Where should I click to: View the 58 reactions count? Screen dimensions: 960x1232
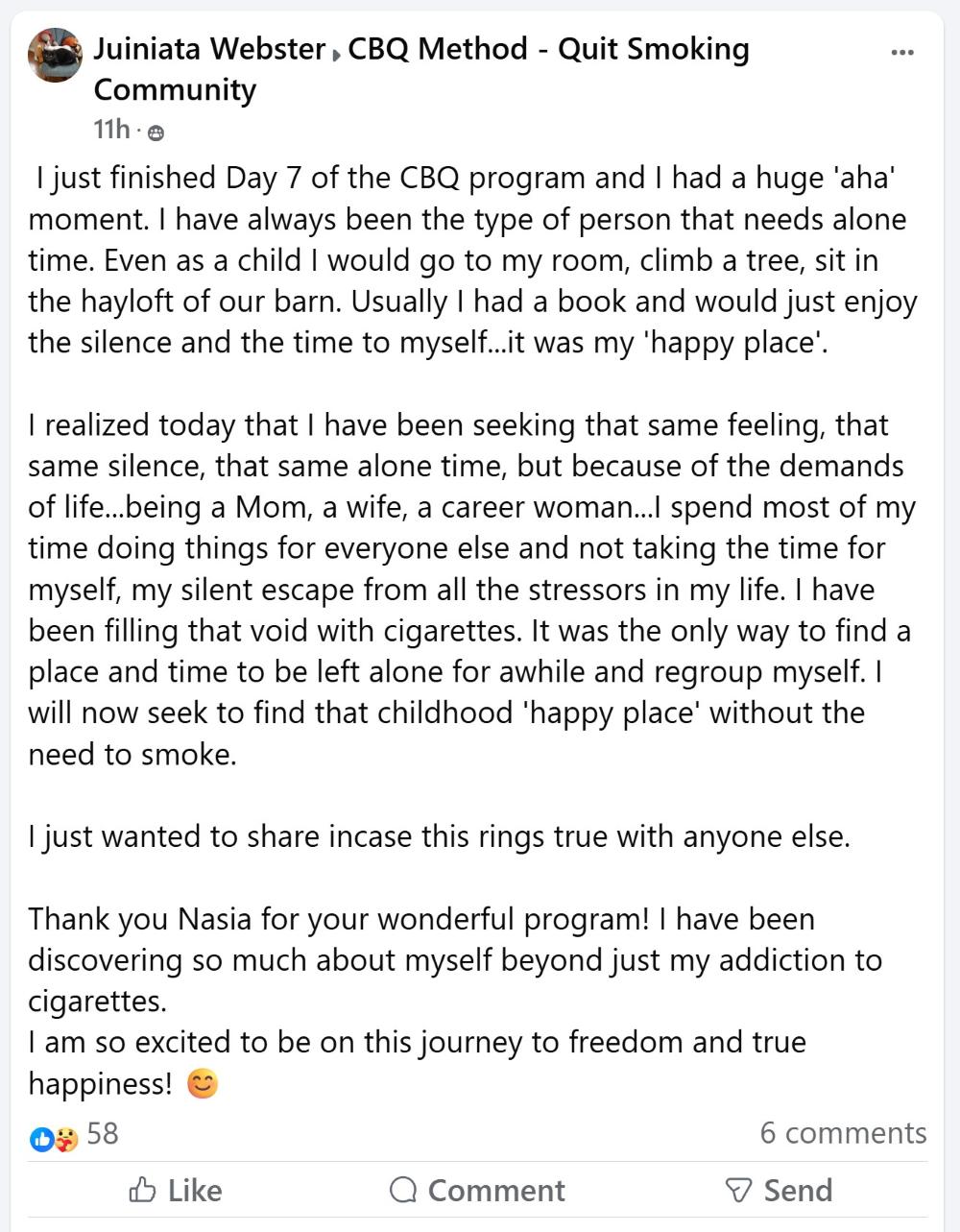coord(103,1133)
